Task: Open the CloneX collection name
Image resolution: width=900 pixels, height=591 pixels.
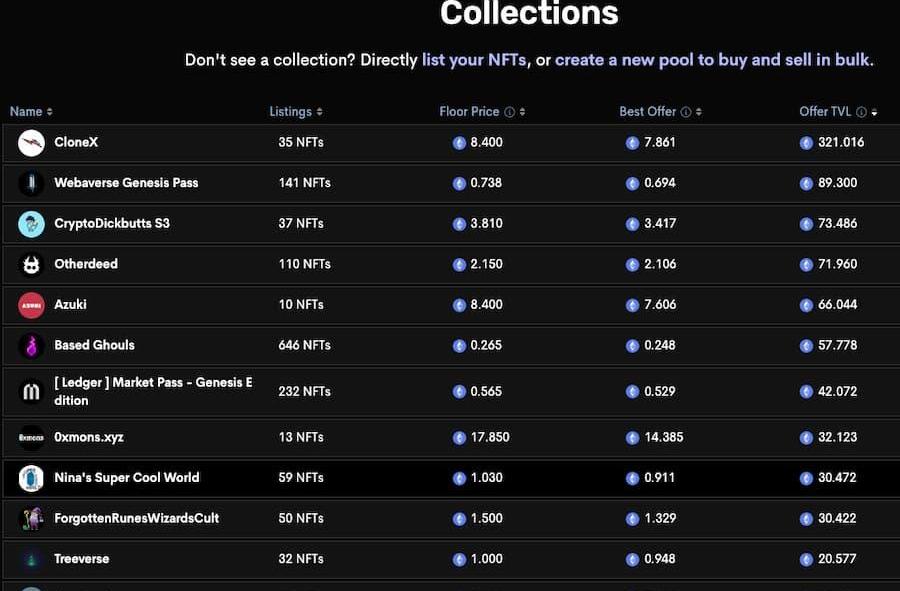Action: coord(76,142)
